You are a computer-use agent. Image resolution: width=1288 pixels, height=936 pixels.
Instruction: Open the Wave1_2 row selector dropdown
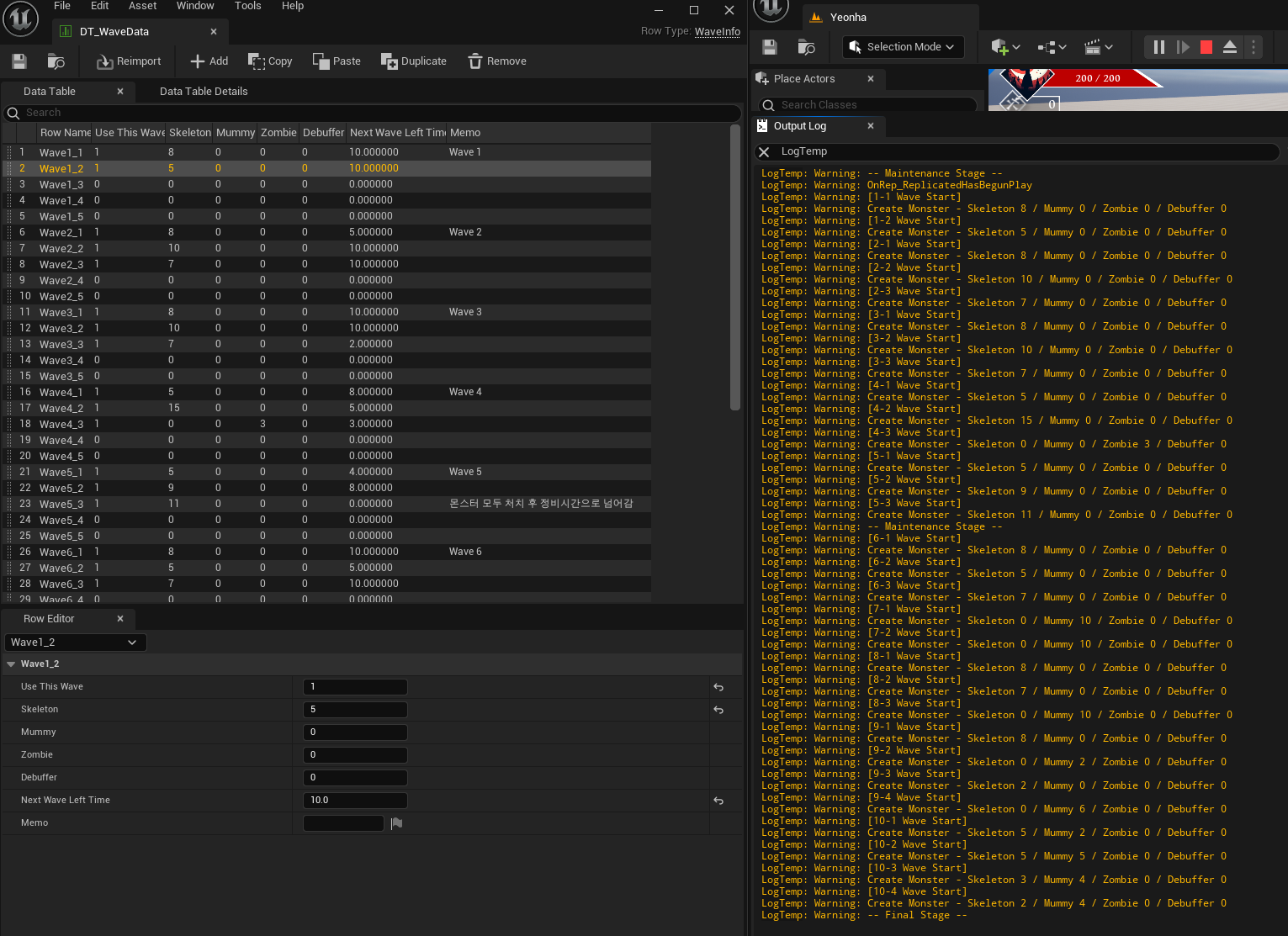[x=76, y=643]
